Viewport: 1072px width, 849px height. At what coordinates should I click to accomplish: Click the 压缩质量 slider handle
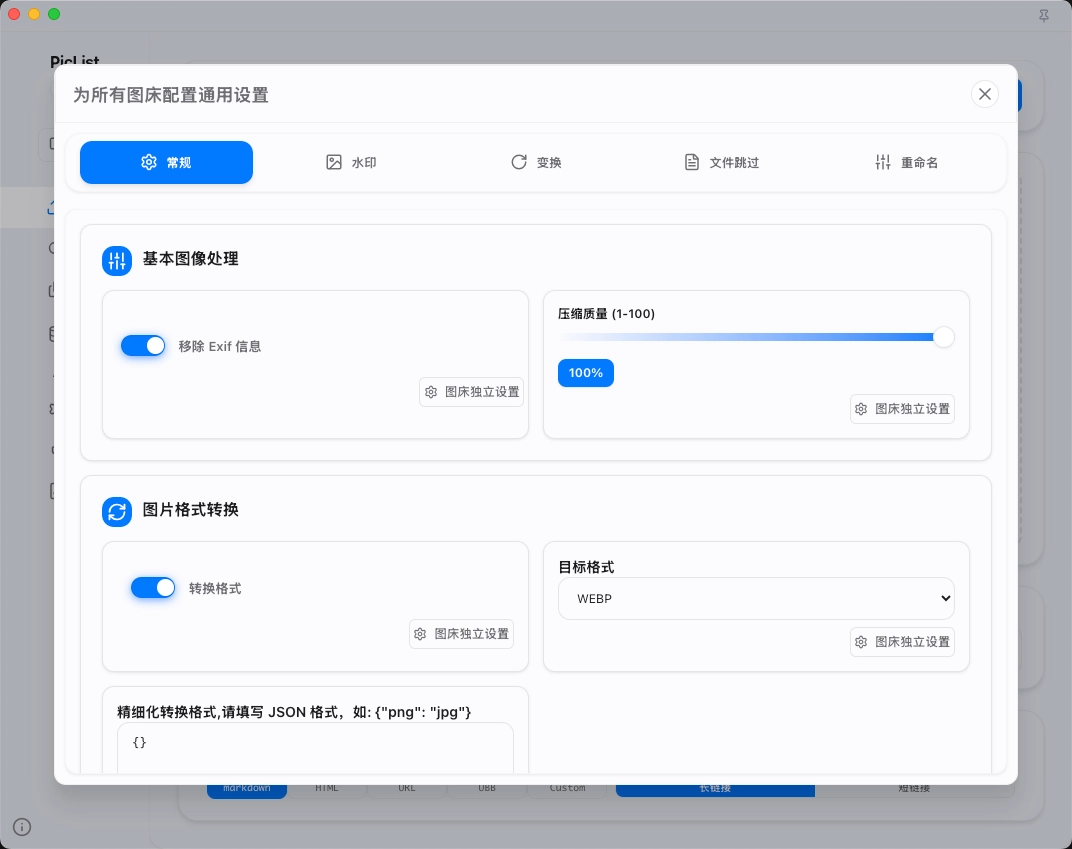pyautogui.click(x=943, y=337)
